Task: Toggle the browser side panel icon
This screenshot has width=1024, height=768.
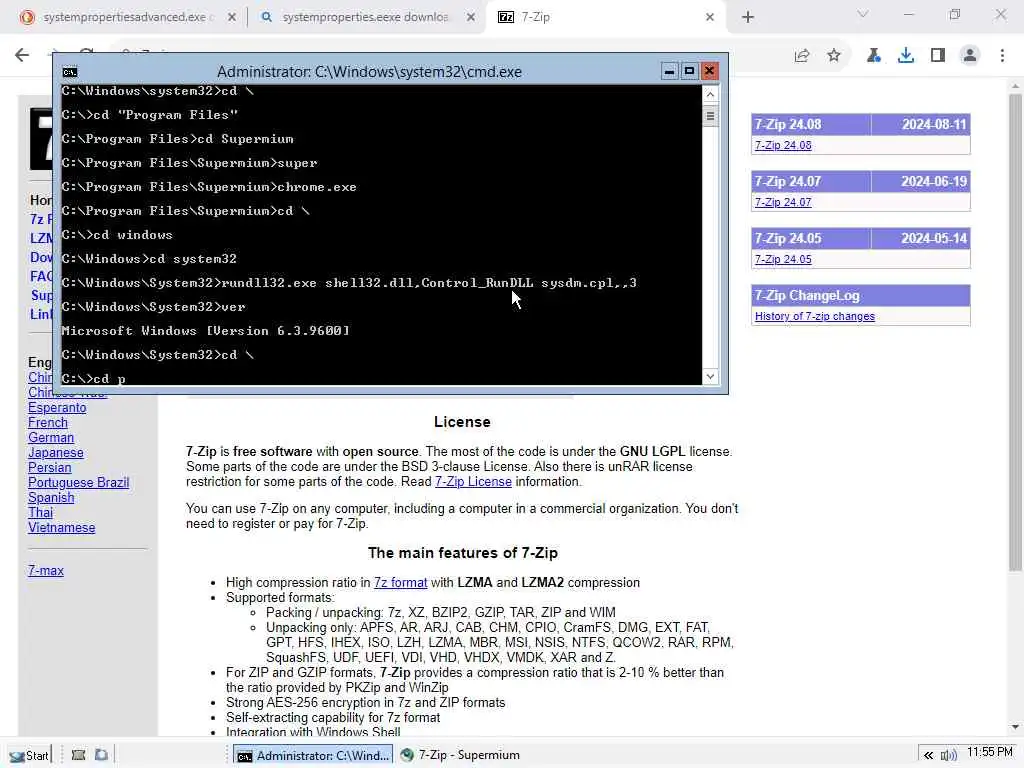Action: (938, 56)
